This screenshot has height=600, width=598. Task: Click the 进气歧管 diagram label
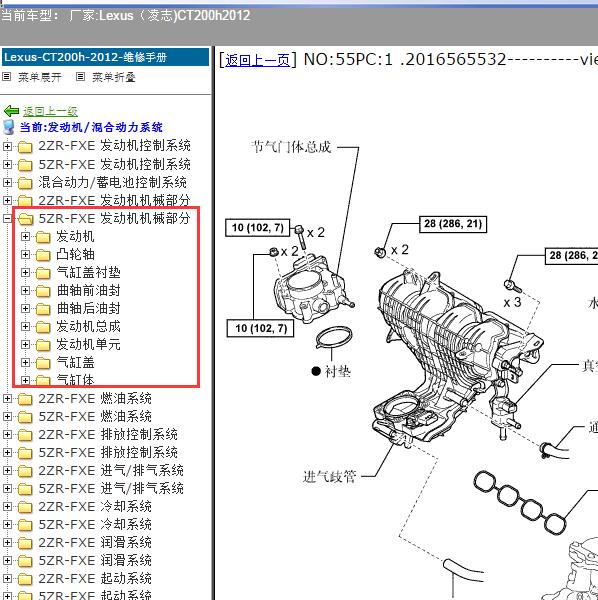coord(329,477)
